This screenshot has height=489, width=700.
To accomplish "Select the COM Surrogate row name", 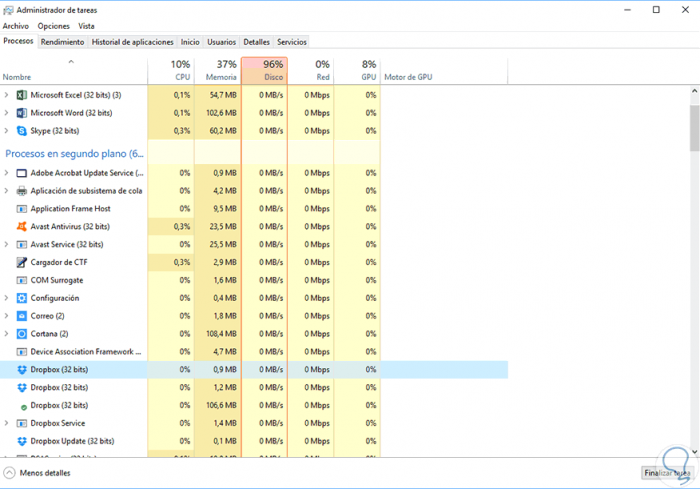I will (x=57, y=280).
